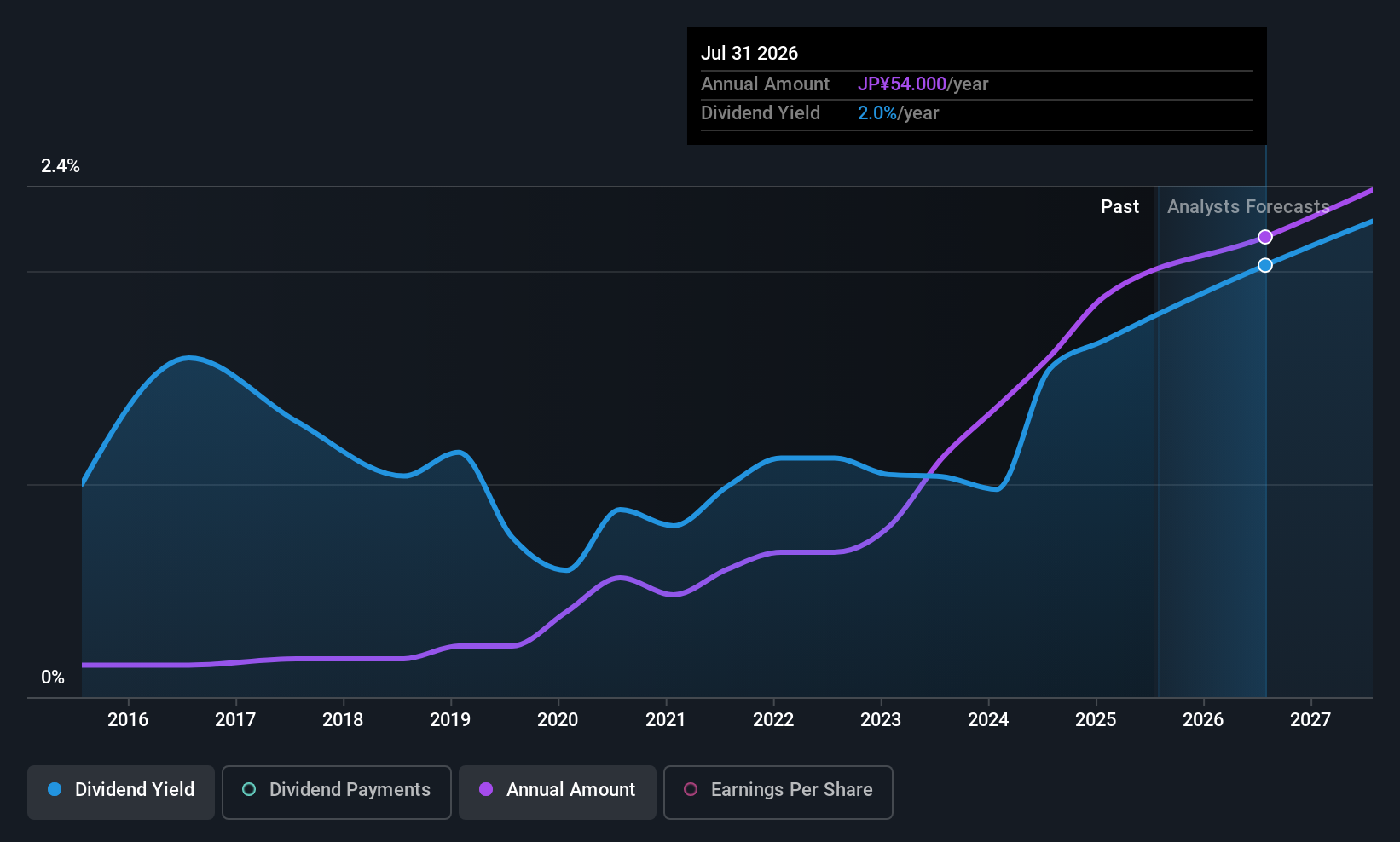1400x842 pixels.
Task: Click the pink Earnings Per Share circle icon
Action: click(691, 789)
